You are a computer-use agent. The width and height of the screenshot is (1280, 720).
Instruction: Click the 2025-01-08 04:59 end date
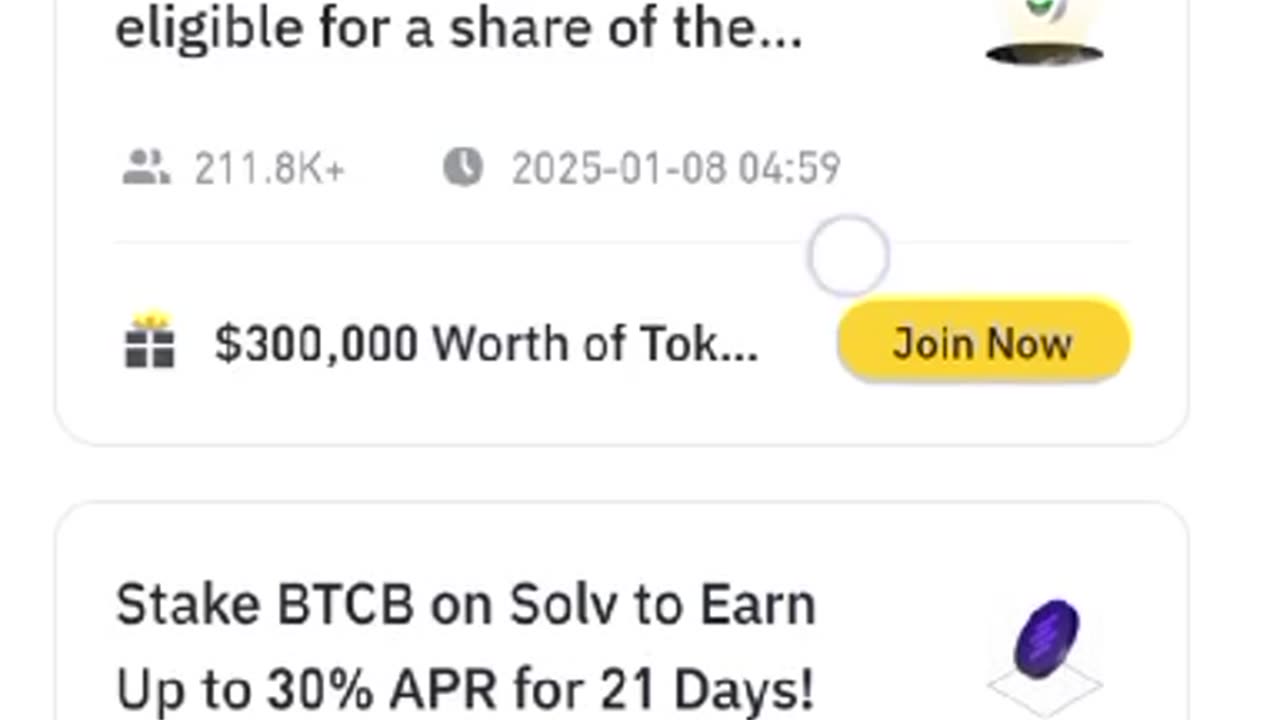tap(676, 169)
